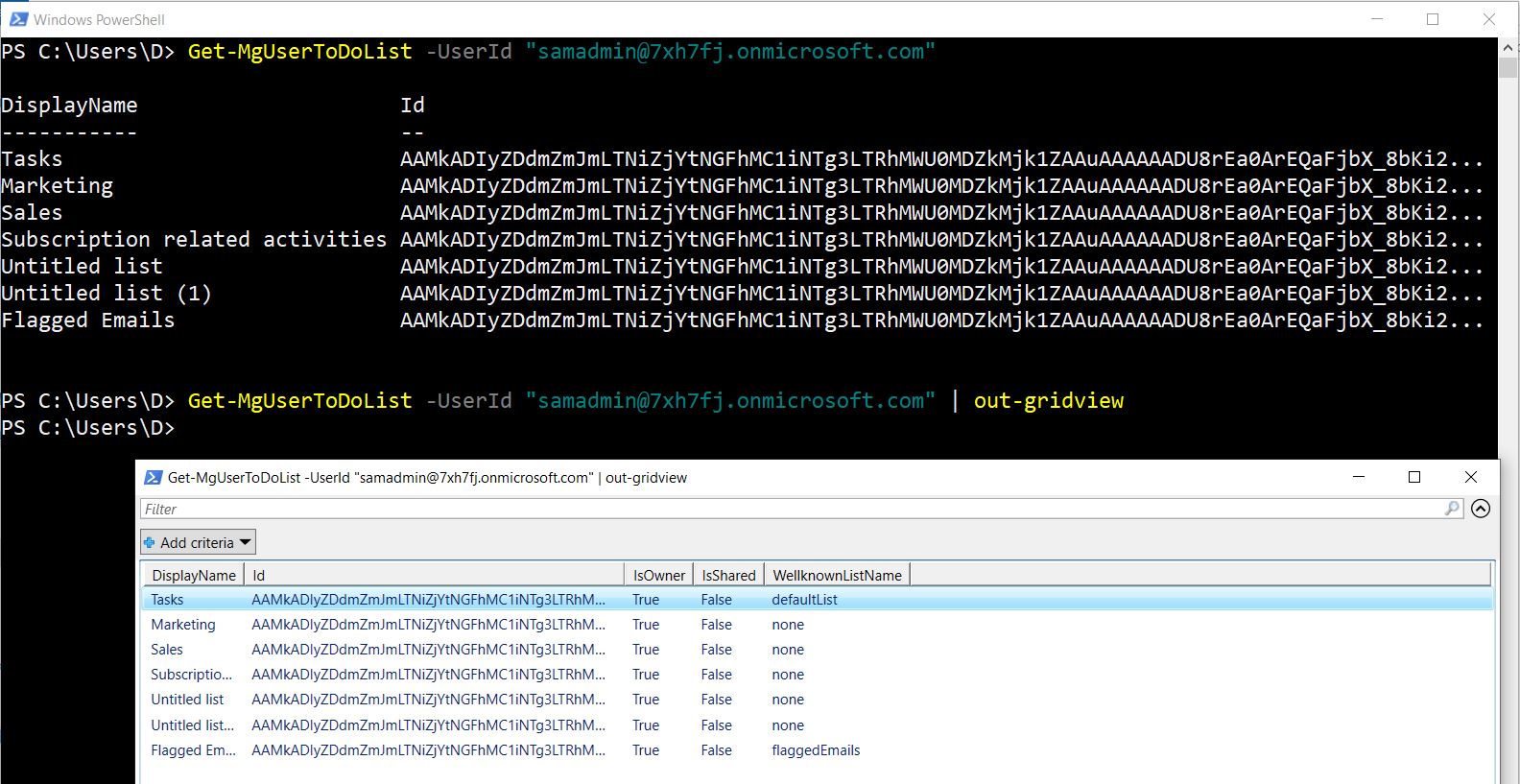This screenshot has height=784, width=1520.
Task: Click 'none' value in the Marketing row
Action: pyautogui.click(x=788, y=625)
